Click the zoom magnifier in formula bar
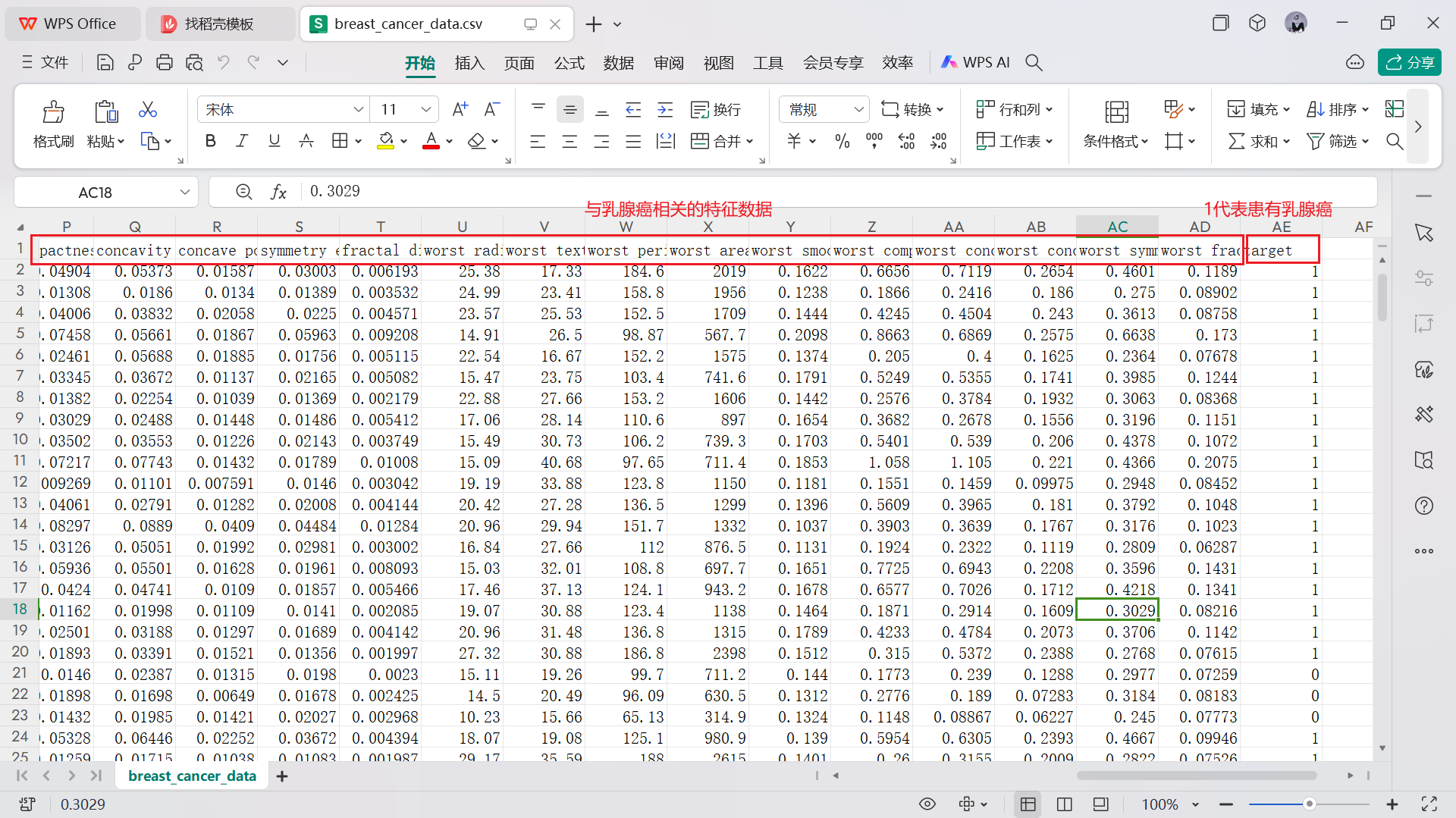 tap(243, 192)
